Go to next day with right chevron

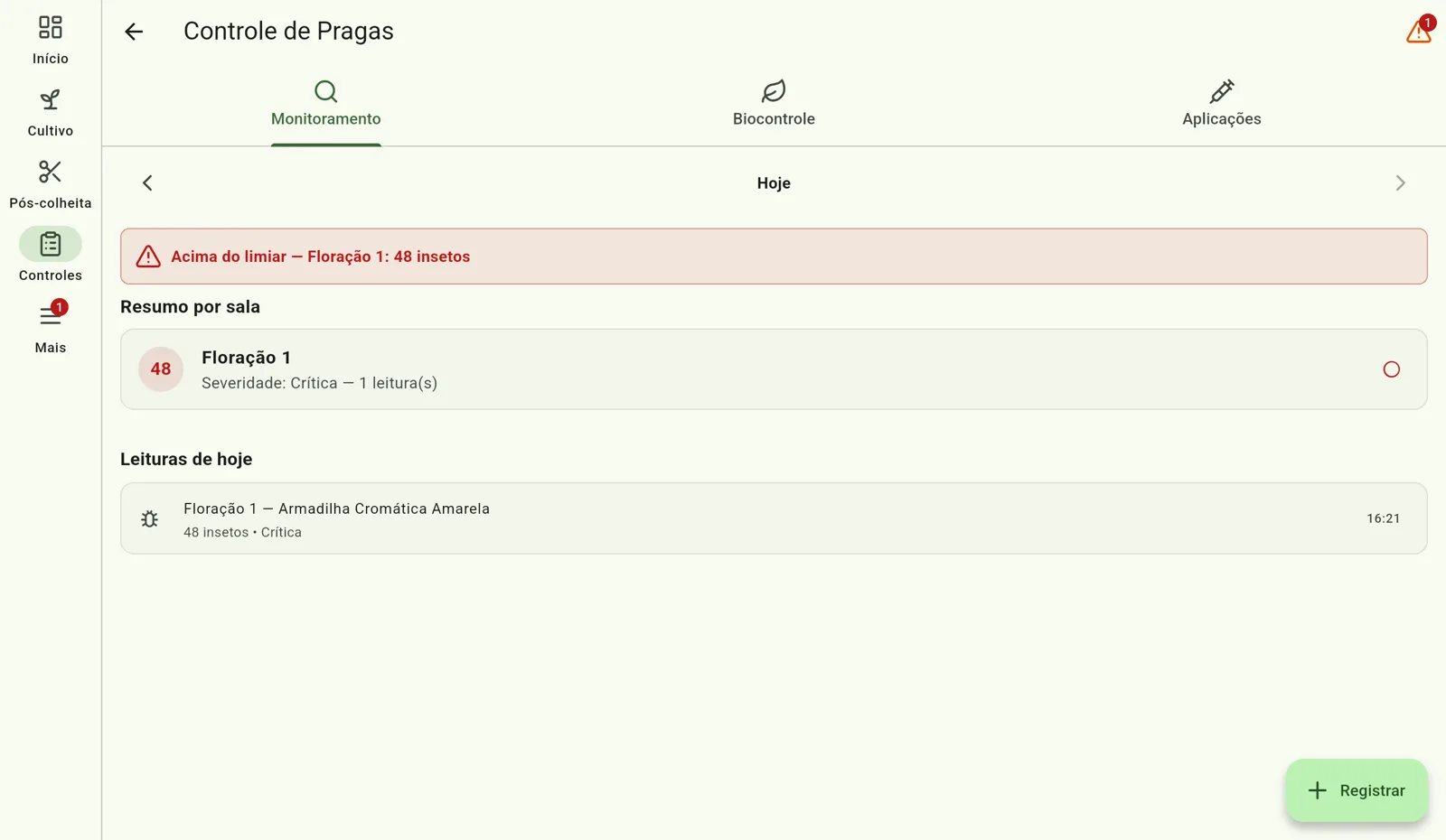point(1401,183)
